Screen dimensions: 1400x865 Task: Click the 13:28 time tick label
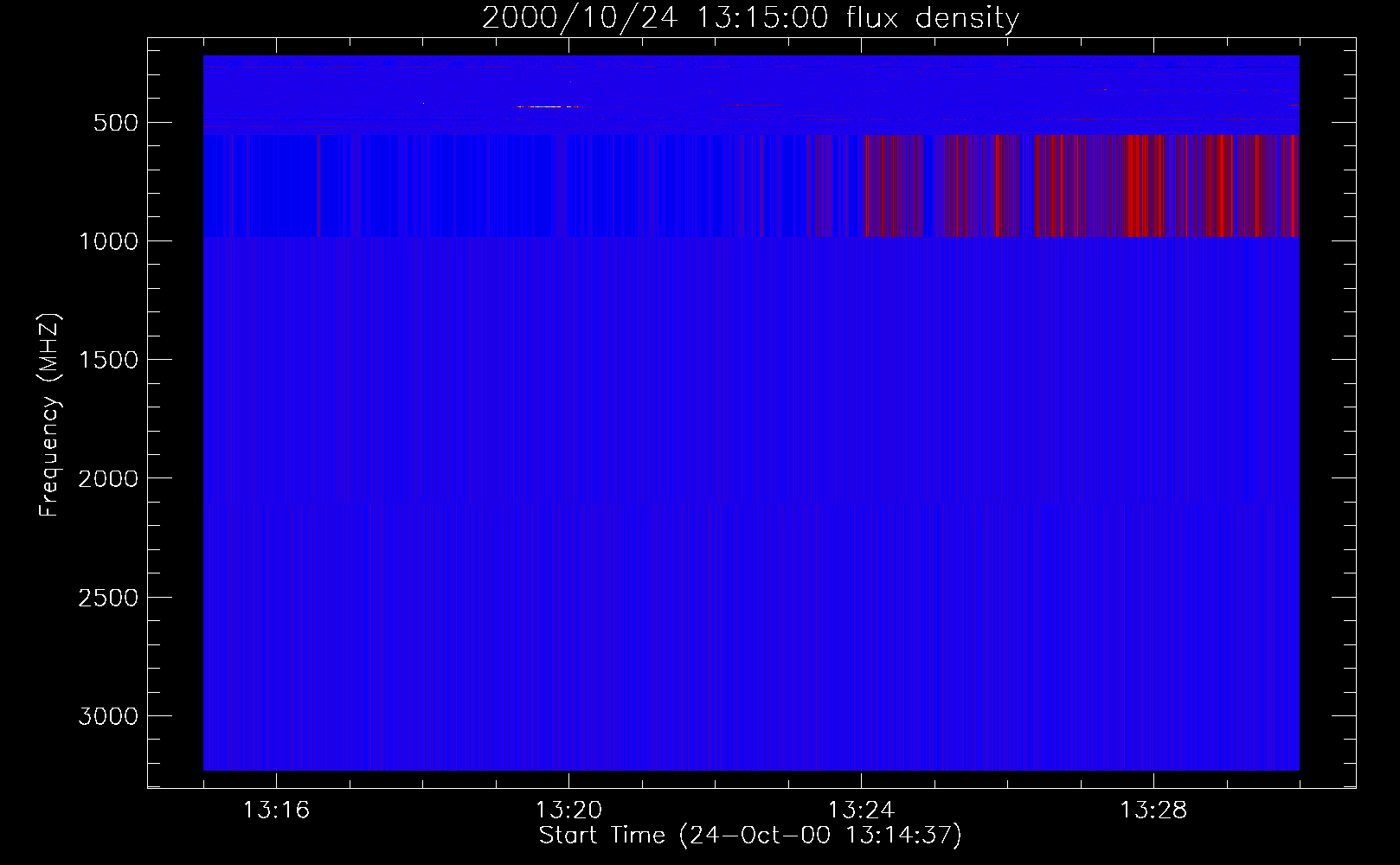(x=1153, y=811)
